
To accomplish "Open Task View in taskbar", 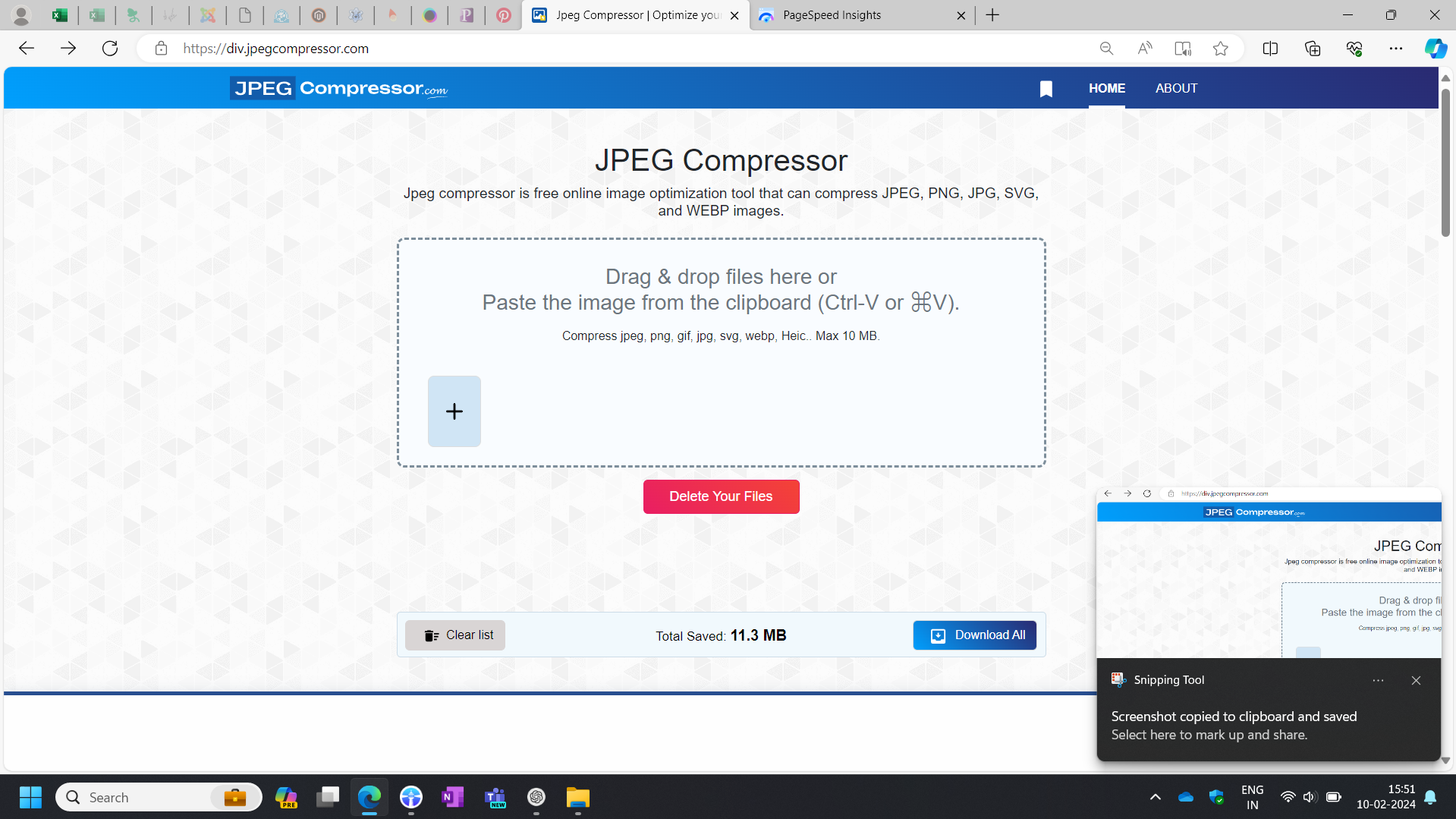I will pyautogui.click(x=328, y=798).
